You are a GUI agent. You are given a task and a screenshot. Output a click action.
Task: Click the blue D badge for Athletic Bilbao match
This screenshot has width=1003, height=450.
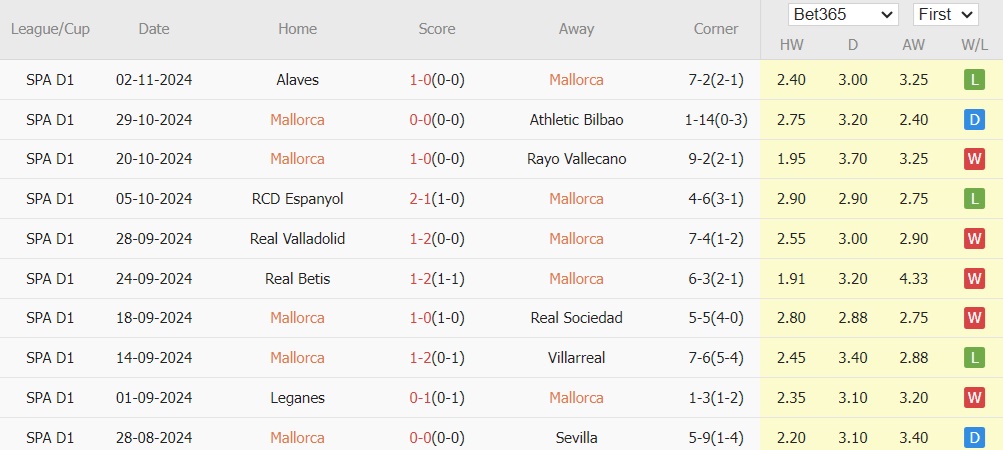click(x=974, y=120)
